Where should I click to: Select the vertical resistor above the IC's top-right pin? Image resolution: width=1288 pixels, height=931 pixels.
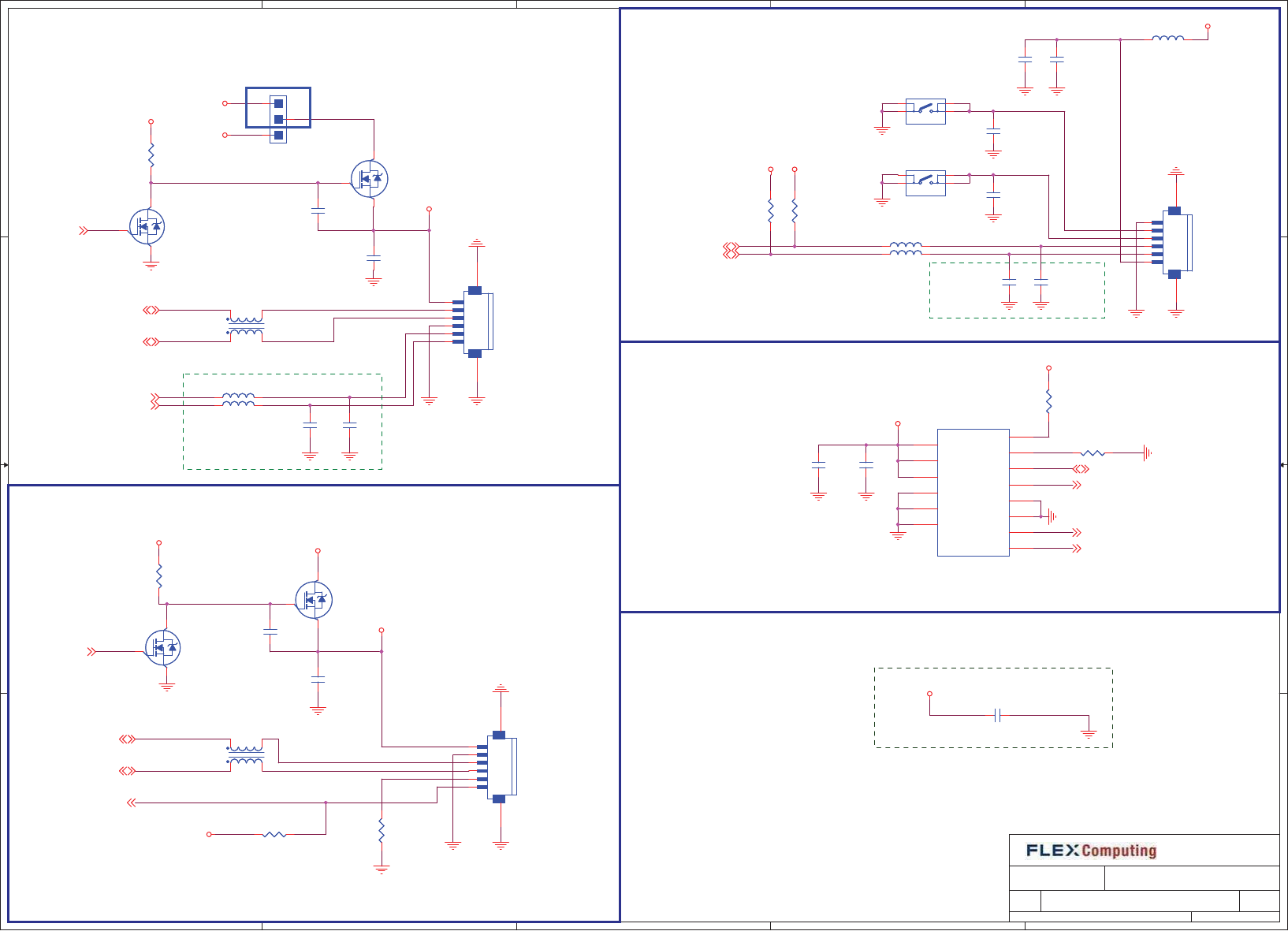(x=1048, y=401)
